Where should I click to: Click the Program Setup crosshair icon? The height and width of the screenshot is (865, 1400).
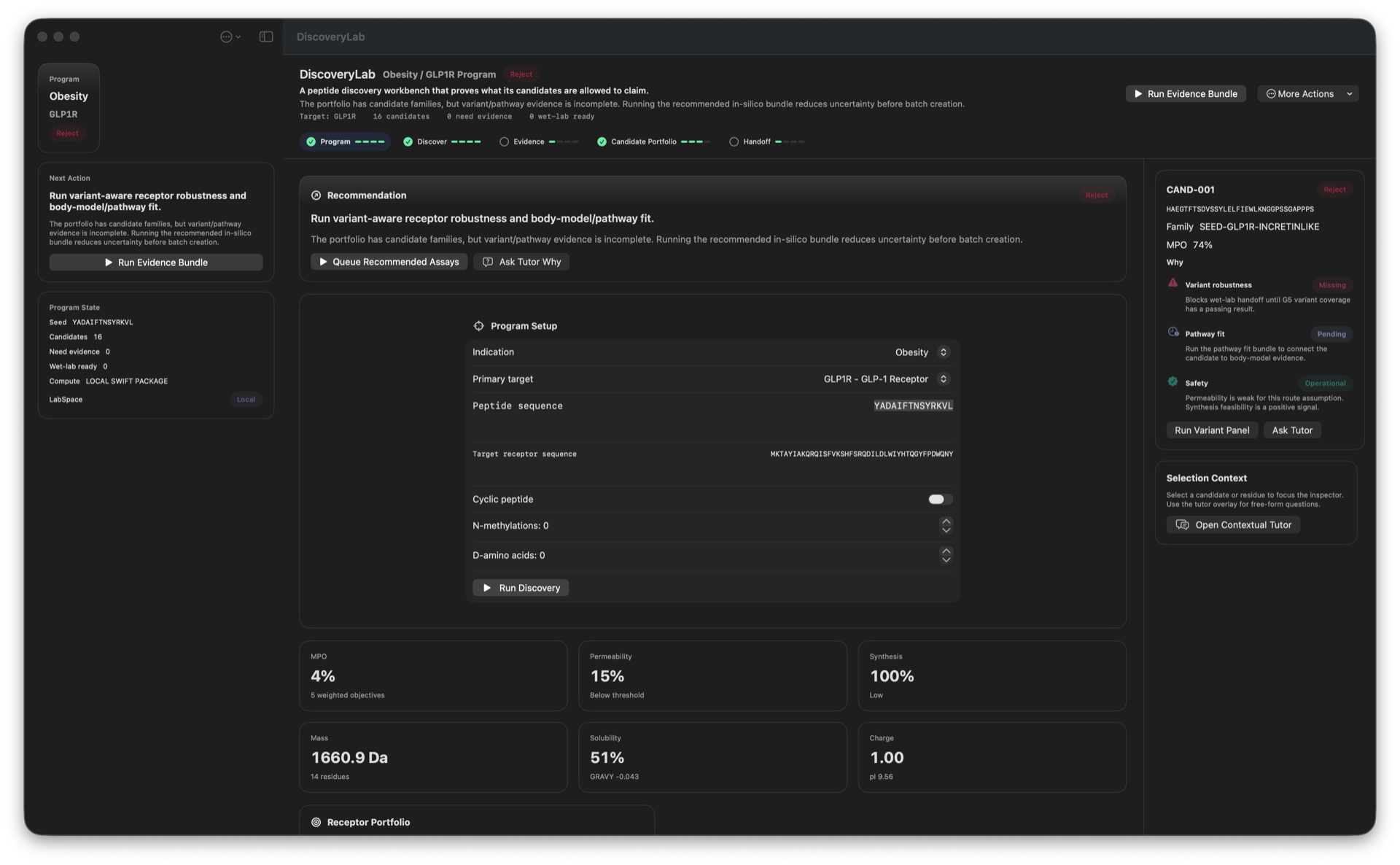click(x=478, y=326)
